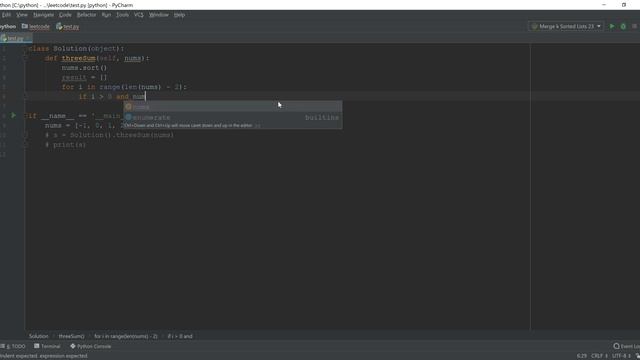Click the Solution breadcrumb at editor bottom
The width and height of the screenshot is (640, 360).
click(38, 336)
